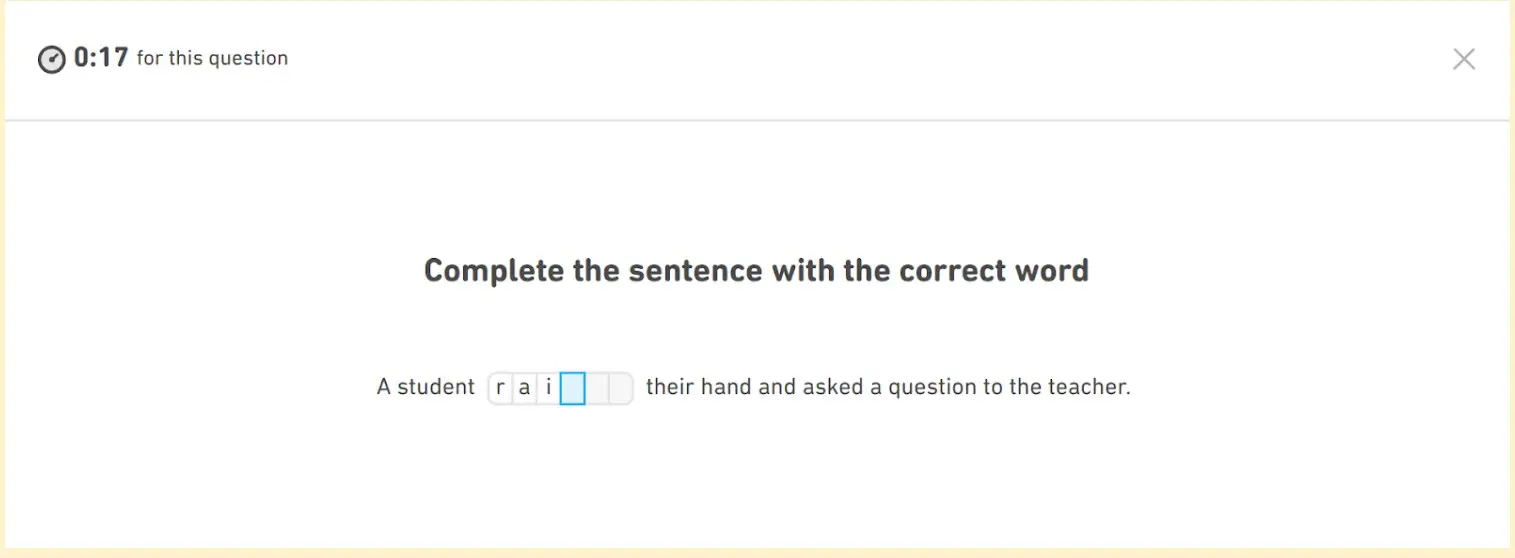1515x558 pixels.
Task: Click the last empty letter box
Action: pyautogui.click(x=620, y=388)
